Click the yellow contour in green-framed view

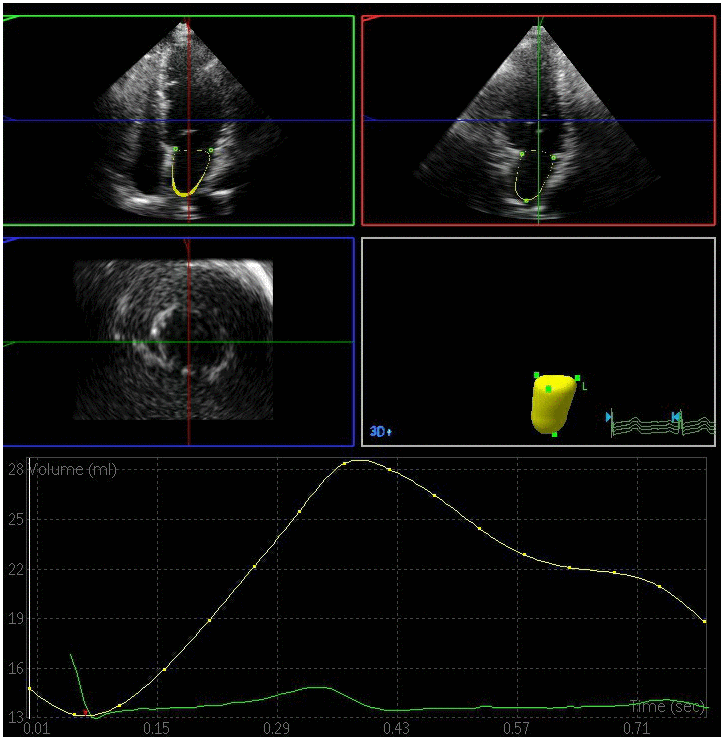(181, 189)
